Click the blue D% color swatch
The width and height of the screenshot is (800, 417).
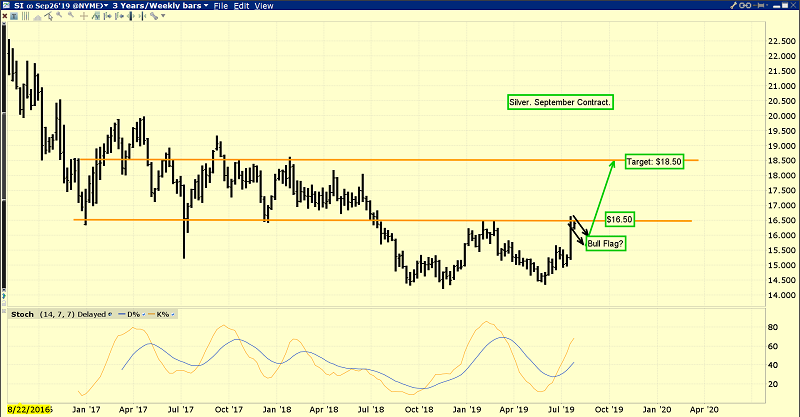click(121, 314)
